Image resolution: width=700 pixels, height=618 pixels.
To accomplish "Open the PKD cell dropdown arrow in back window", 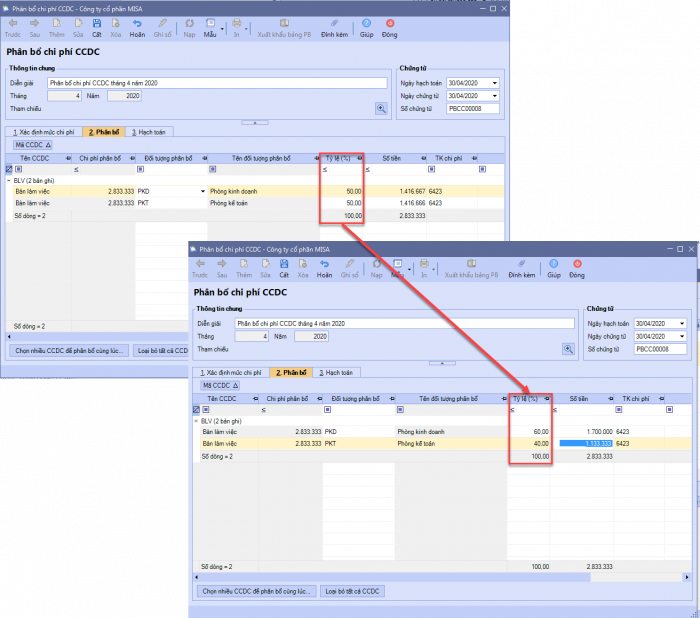I will pos(203,189).
